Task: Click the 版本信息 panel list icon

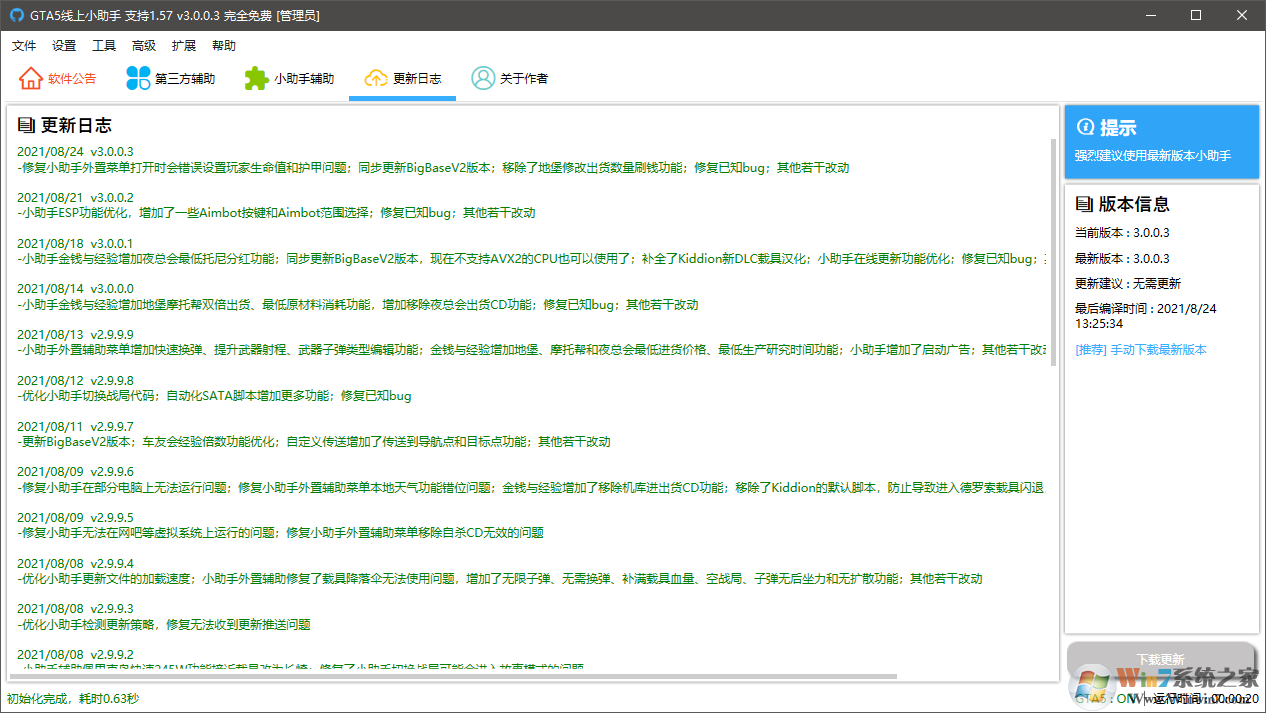Action: coord(1084,204)
